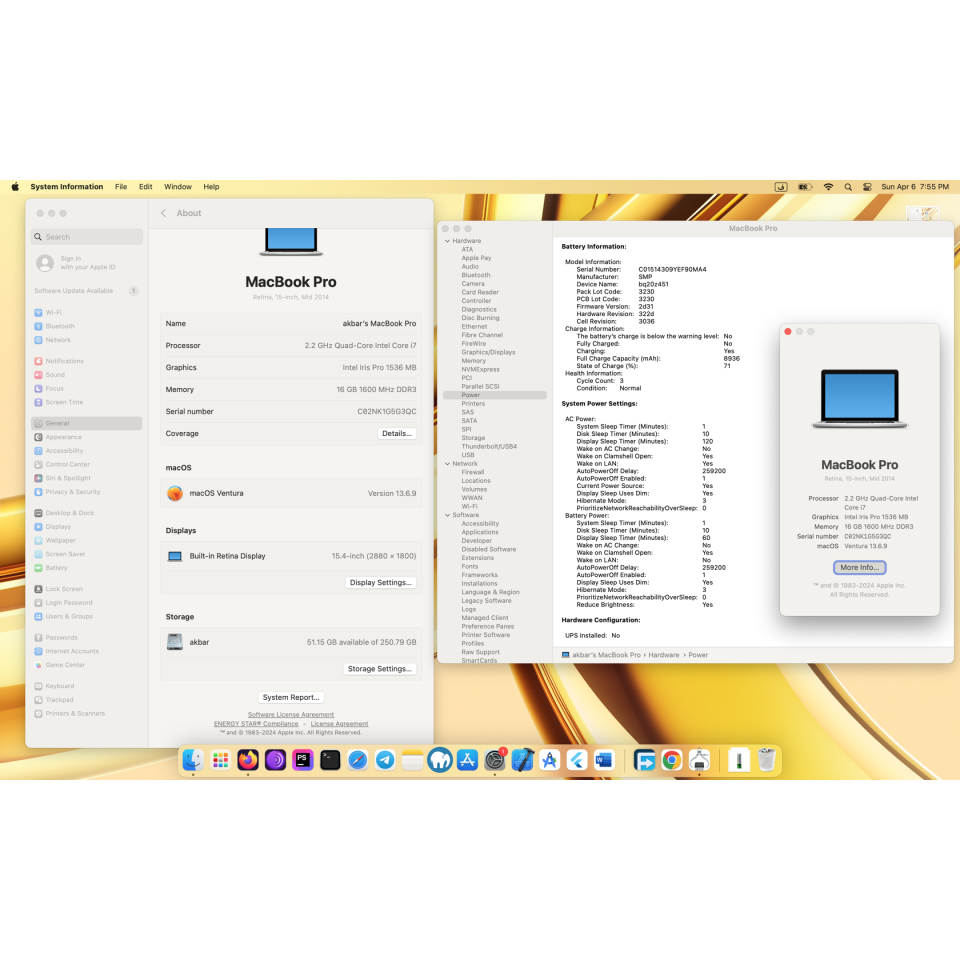The height and width of the screenshot is (960, 960).
Task: Open Finder from the Dock
Action: tap(193, 760)
